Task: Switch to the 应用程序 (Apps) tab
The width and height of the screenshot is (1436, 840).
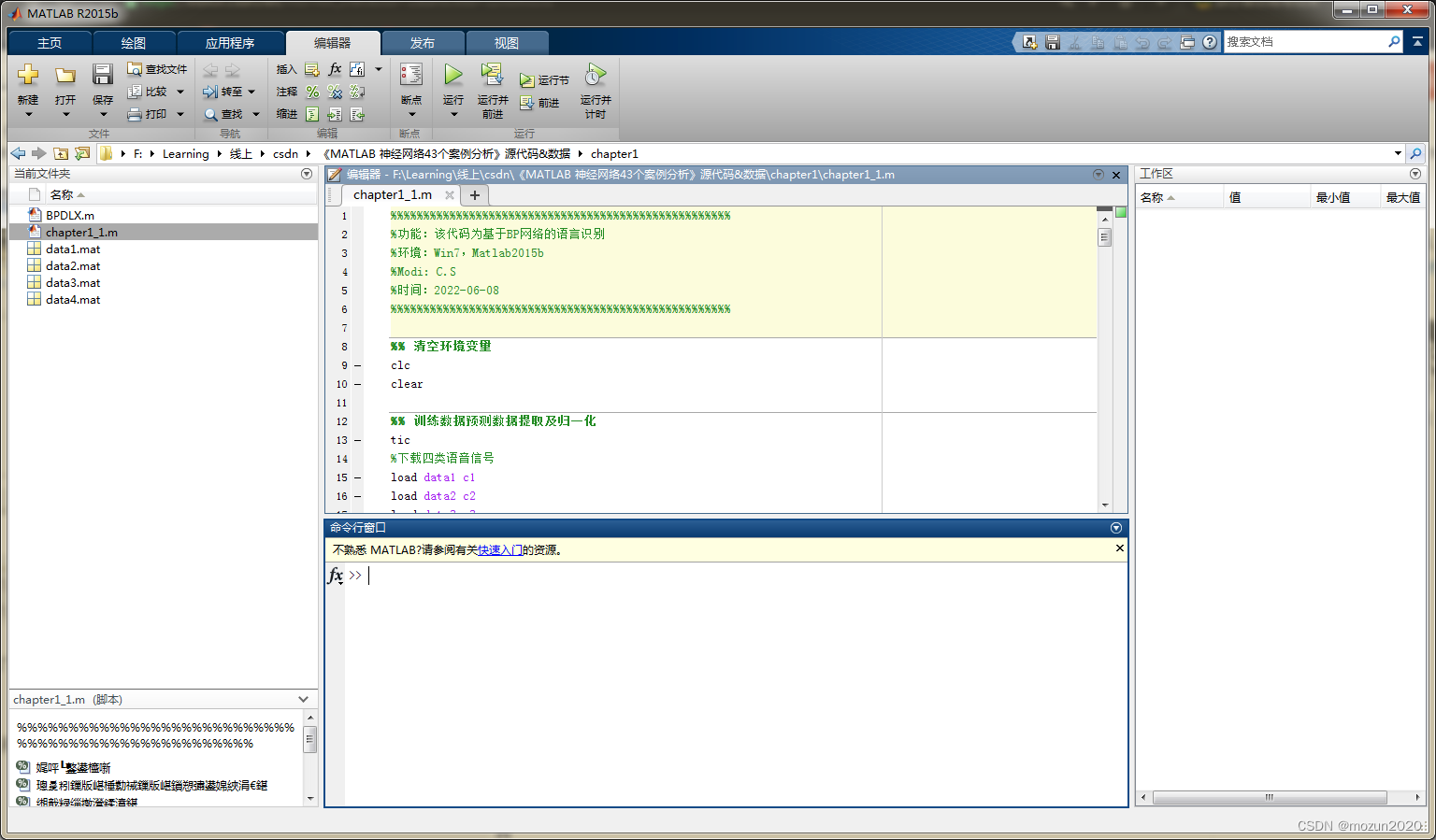Action: pos(230,43)
